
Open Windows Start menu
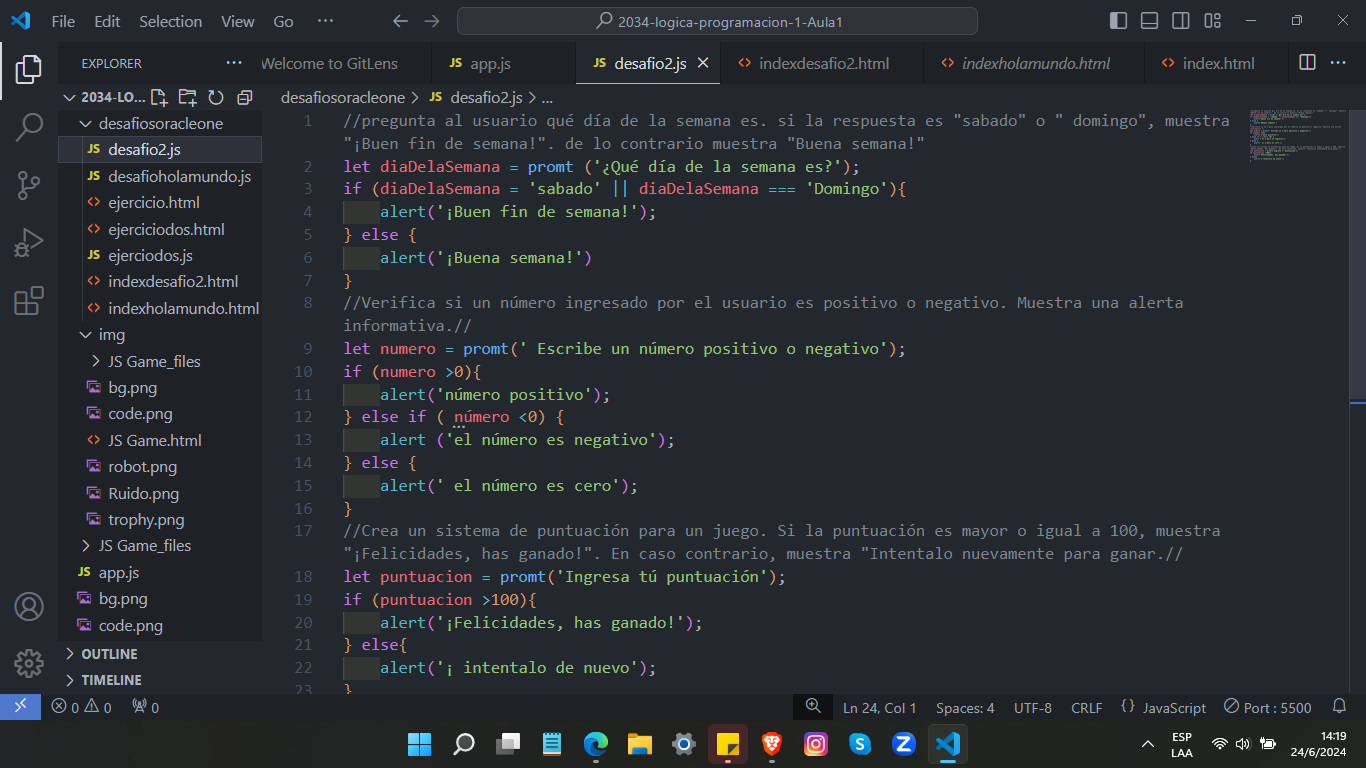click(x=420, y=744)
